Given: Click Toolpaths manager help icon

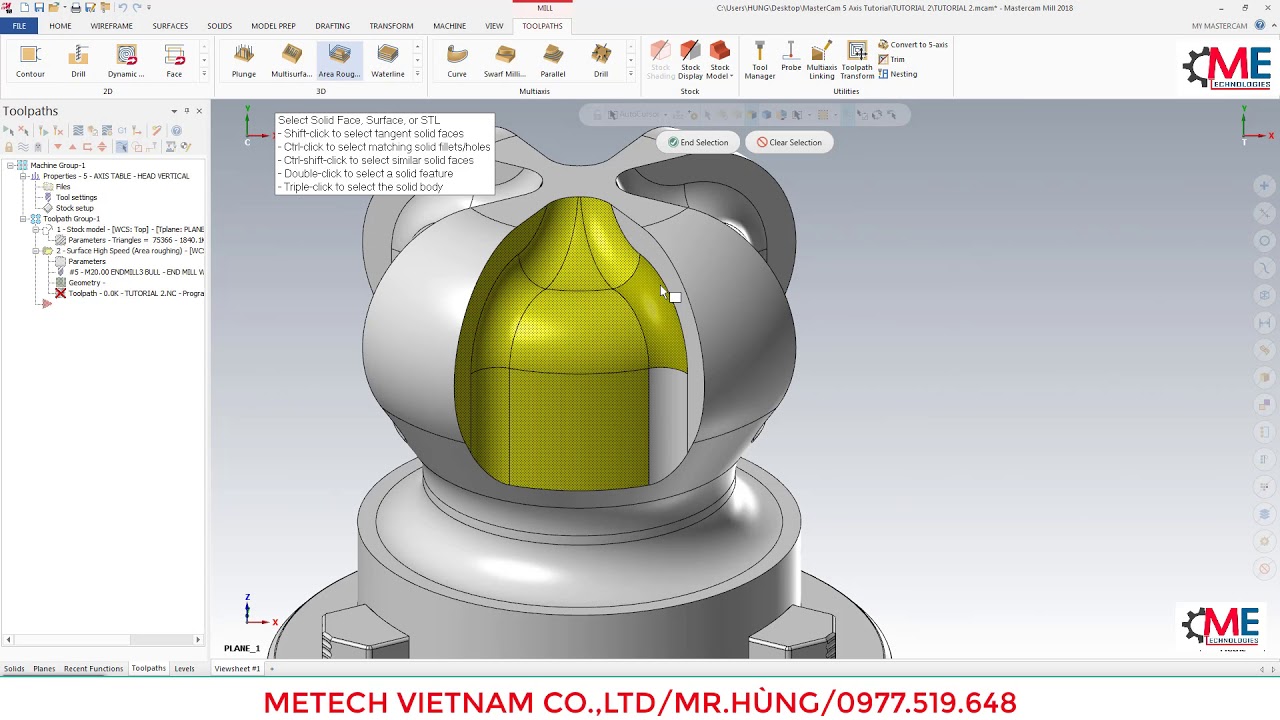Looking at the screenshot, I should [176, 131].
